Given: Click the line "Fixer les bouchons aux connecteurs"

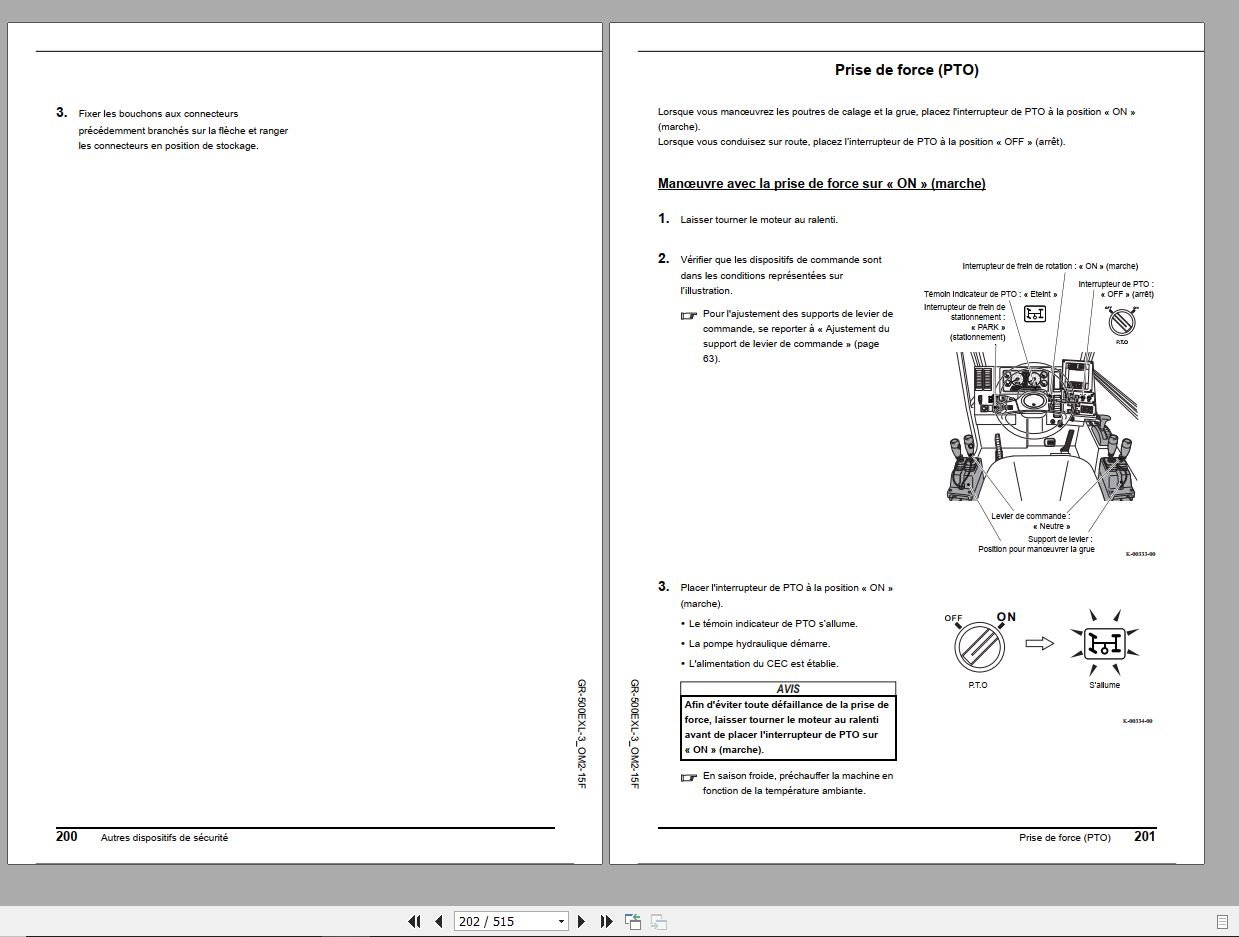Looking at the screenshot, I should coord(158,114).
